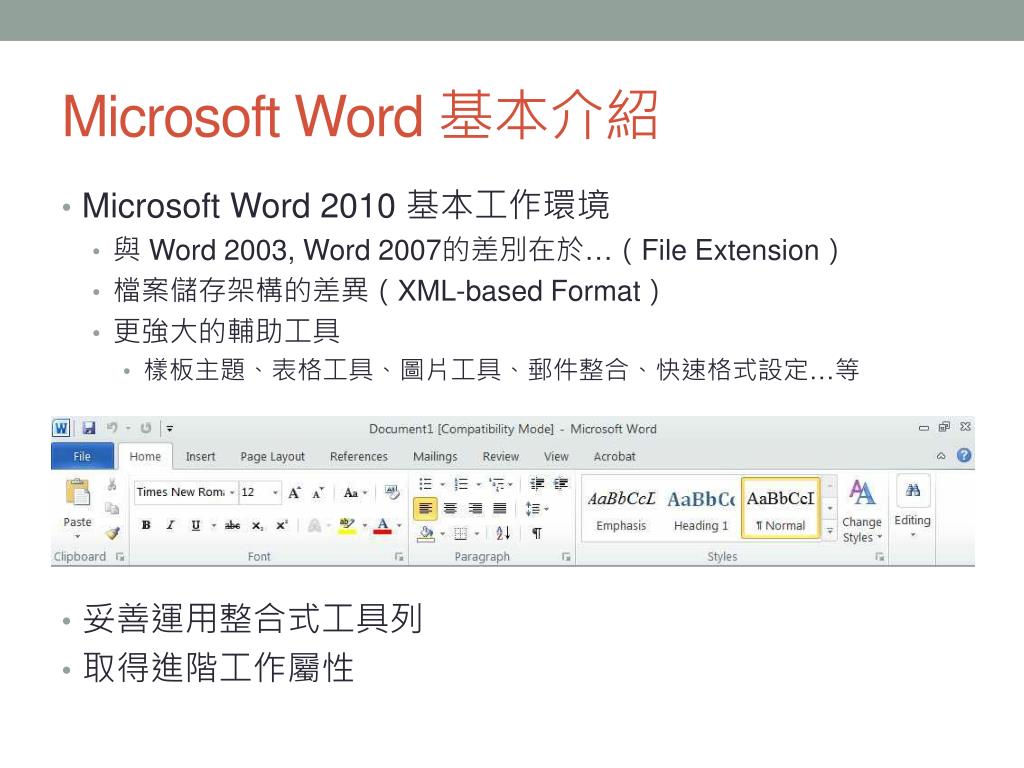Open Clipboard pane launcher

click(x=120, y=557)
